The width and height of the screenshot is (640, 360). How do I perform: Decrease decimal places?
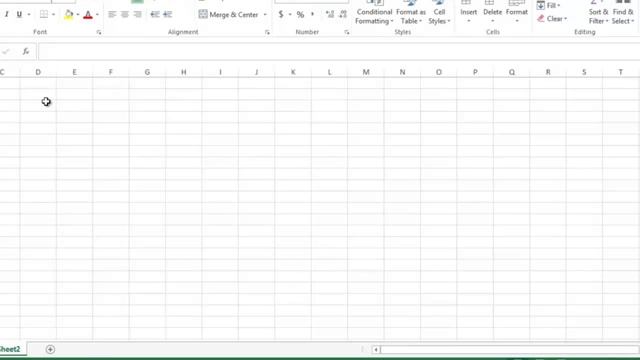tap(343, 15)
